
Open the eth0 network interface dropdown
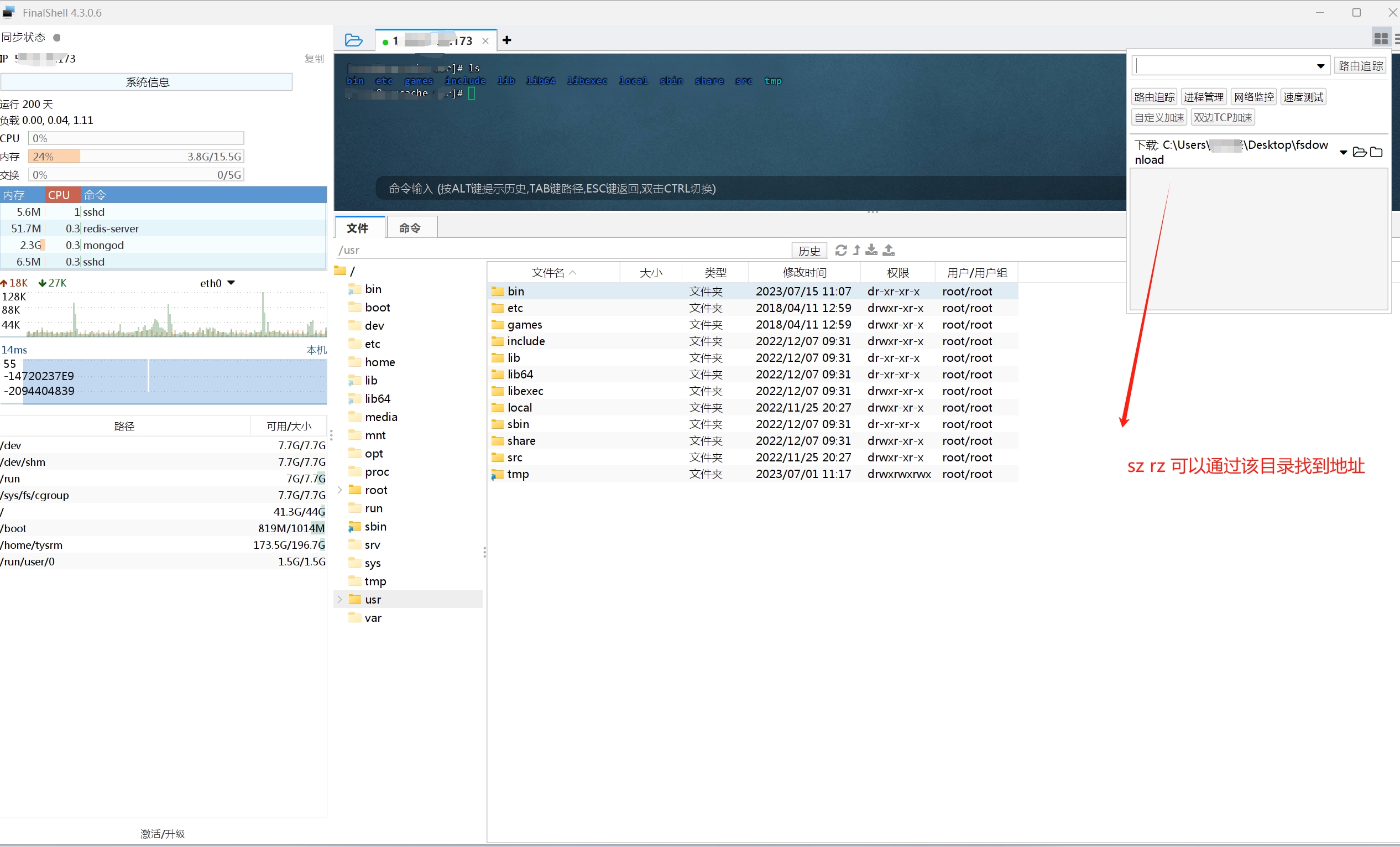coord(230,283)
